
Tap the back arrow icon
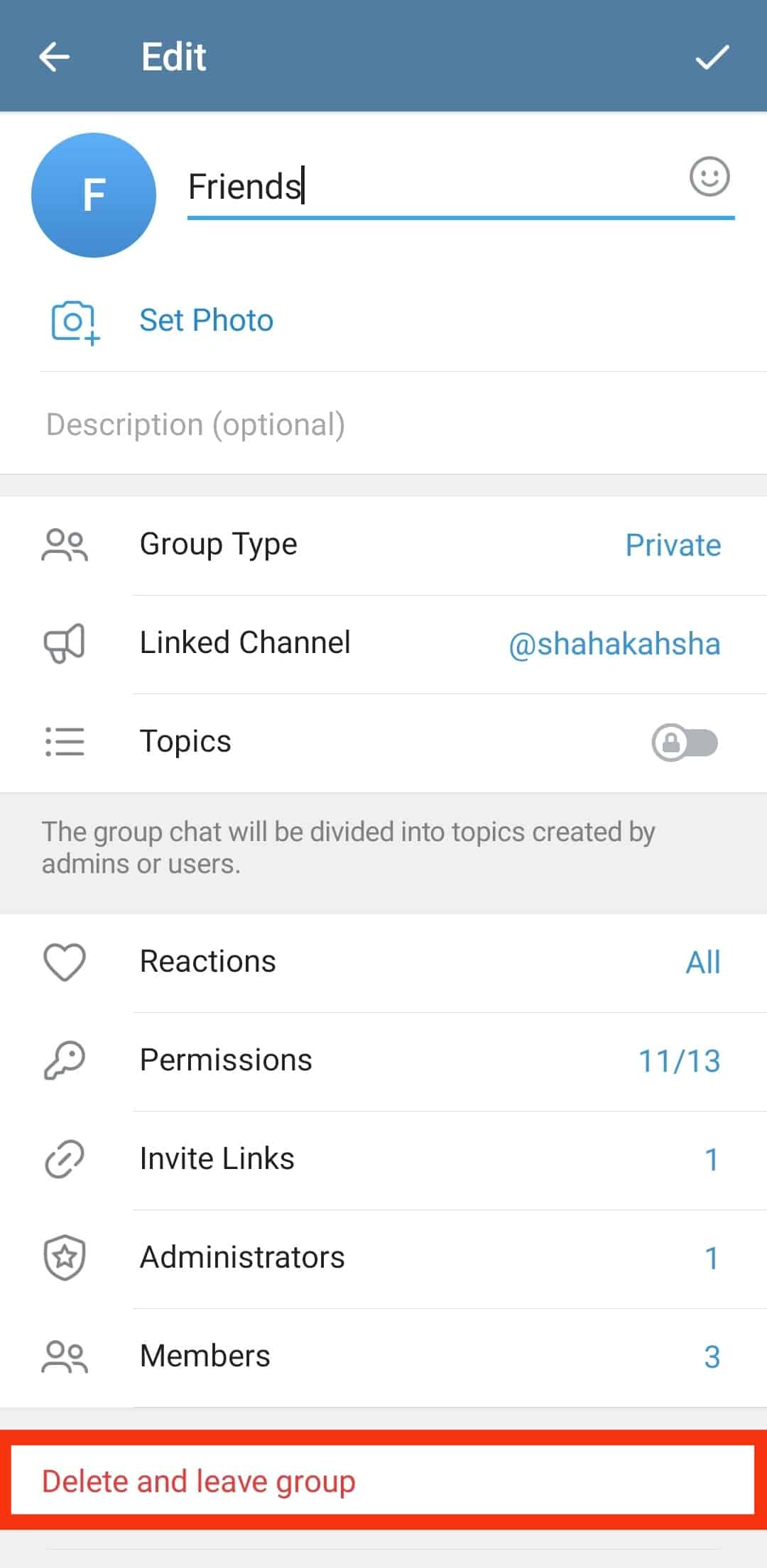coord(54,57)
